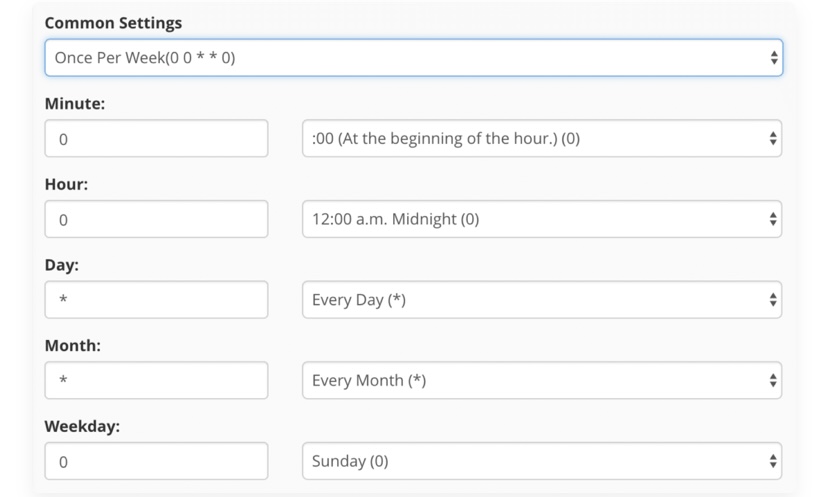Open the 12:00 a.m. Midnight dropdown

pyautogui.click(x=542, y=219)
